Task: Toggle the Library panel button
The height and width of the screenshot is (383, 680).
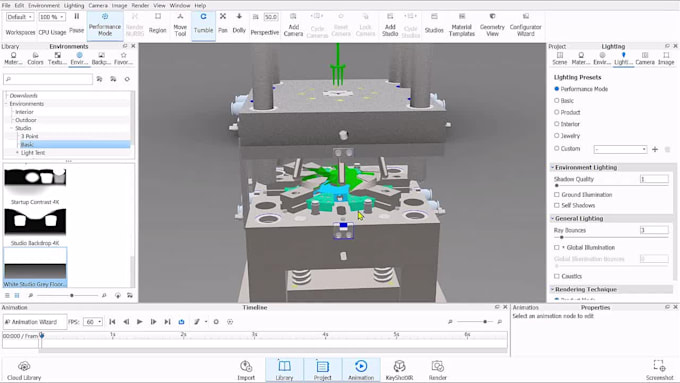Action: coord(284,370)
